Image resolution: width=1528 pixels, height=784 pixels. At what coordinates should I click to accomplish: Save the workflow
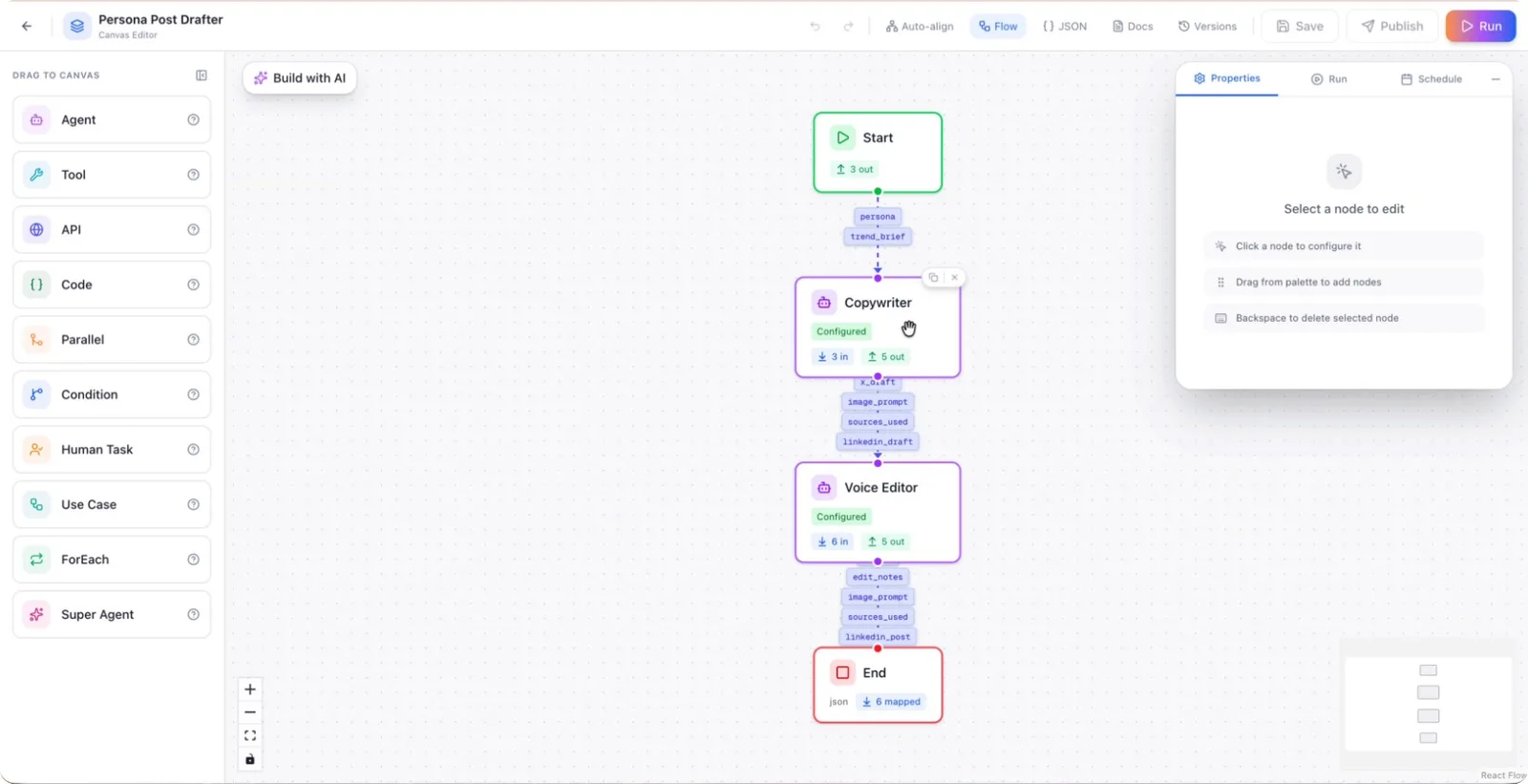[1300, 27]
